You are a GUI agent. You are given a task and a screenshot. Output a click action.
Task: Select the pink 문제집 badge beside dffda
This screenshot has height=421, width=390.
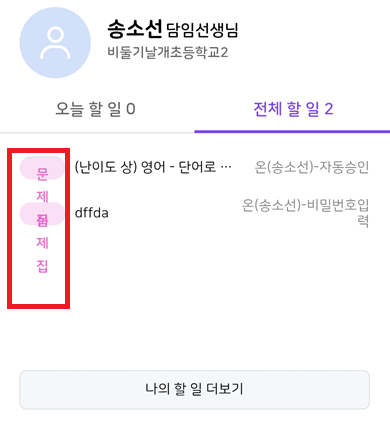tap(42, 214)
